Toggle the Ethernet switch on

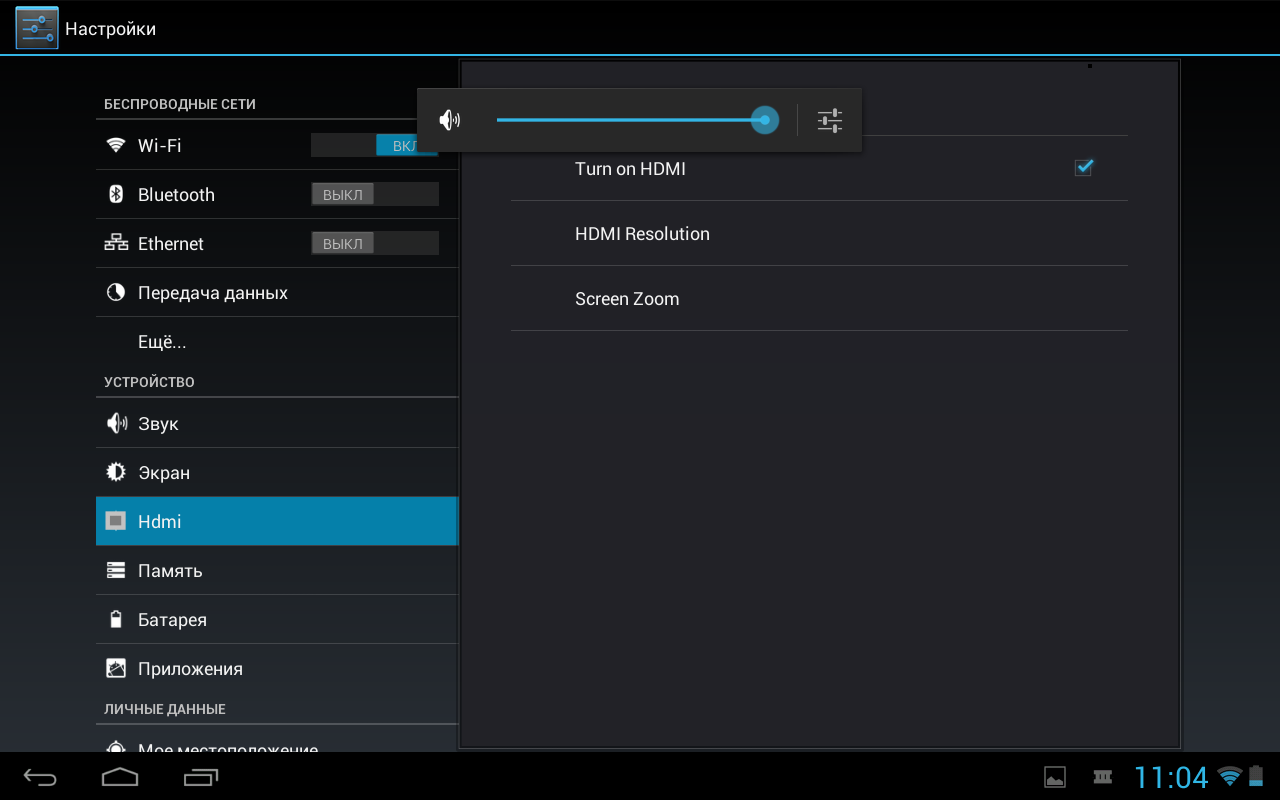click(374, 244)
